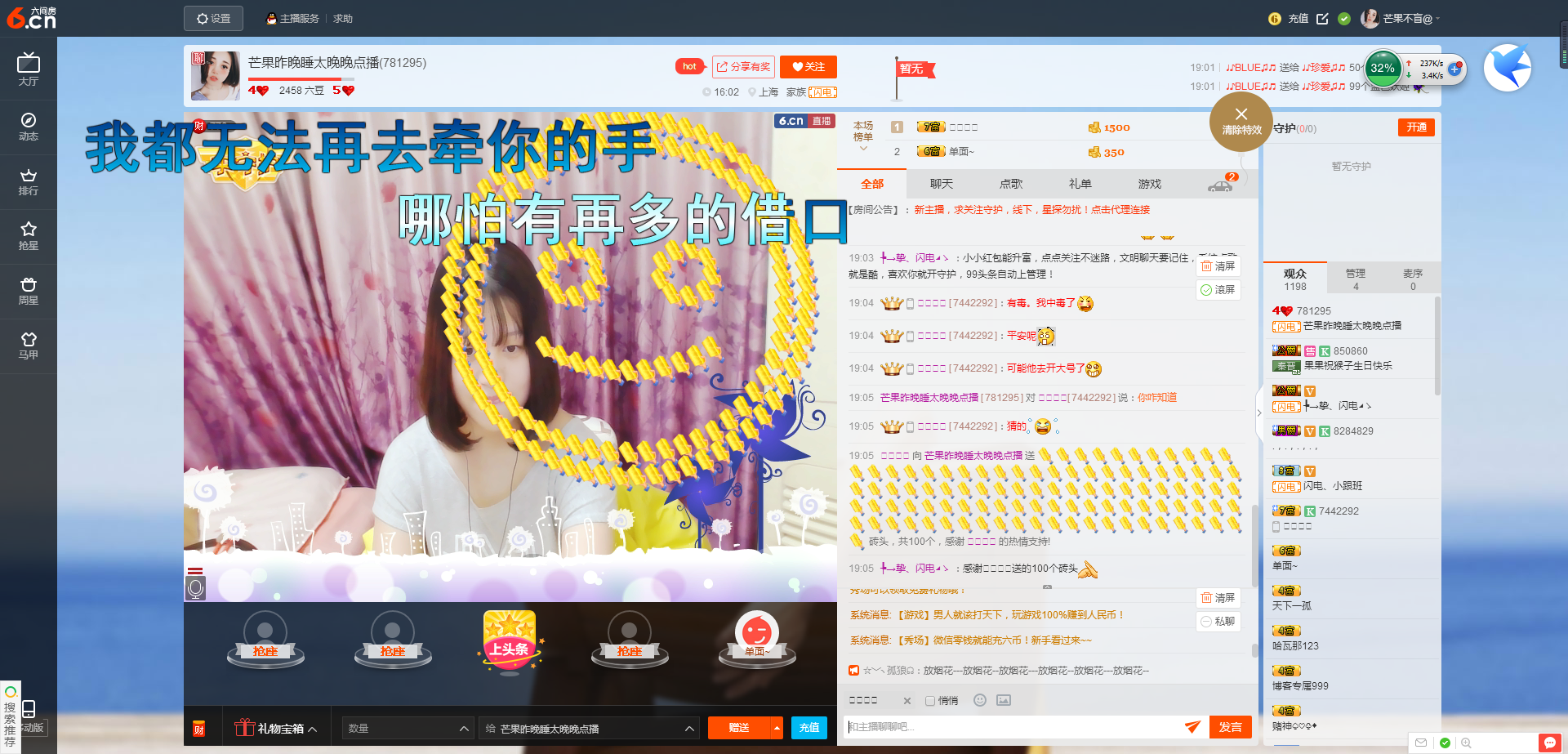Click the green check icon in top bar
1568x754 pixels.
tap(1344, 18)
